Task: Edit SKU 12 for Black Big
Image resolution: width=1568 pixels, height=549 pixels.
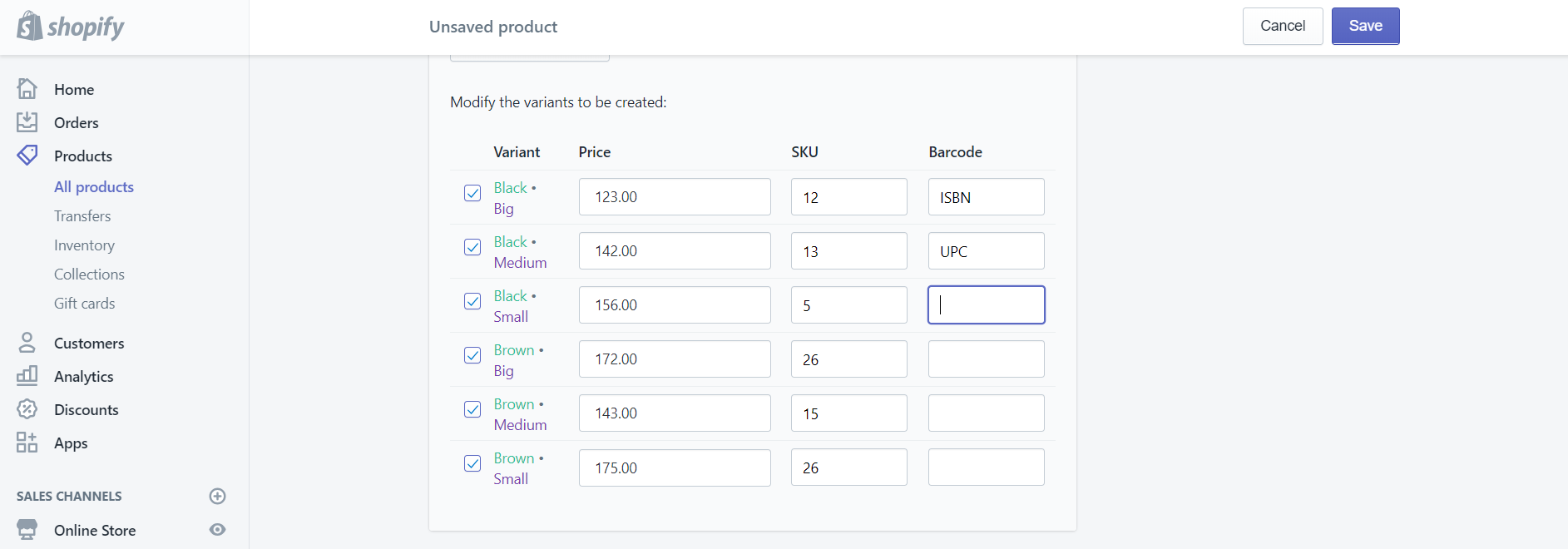Action: [849, 197]
